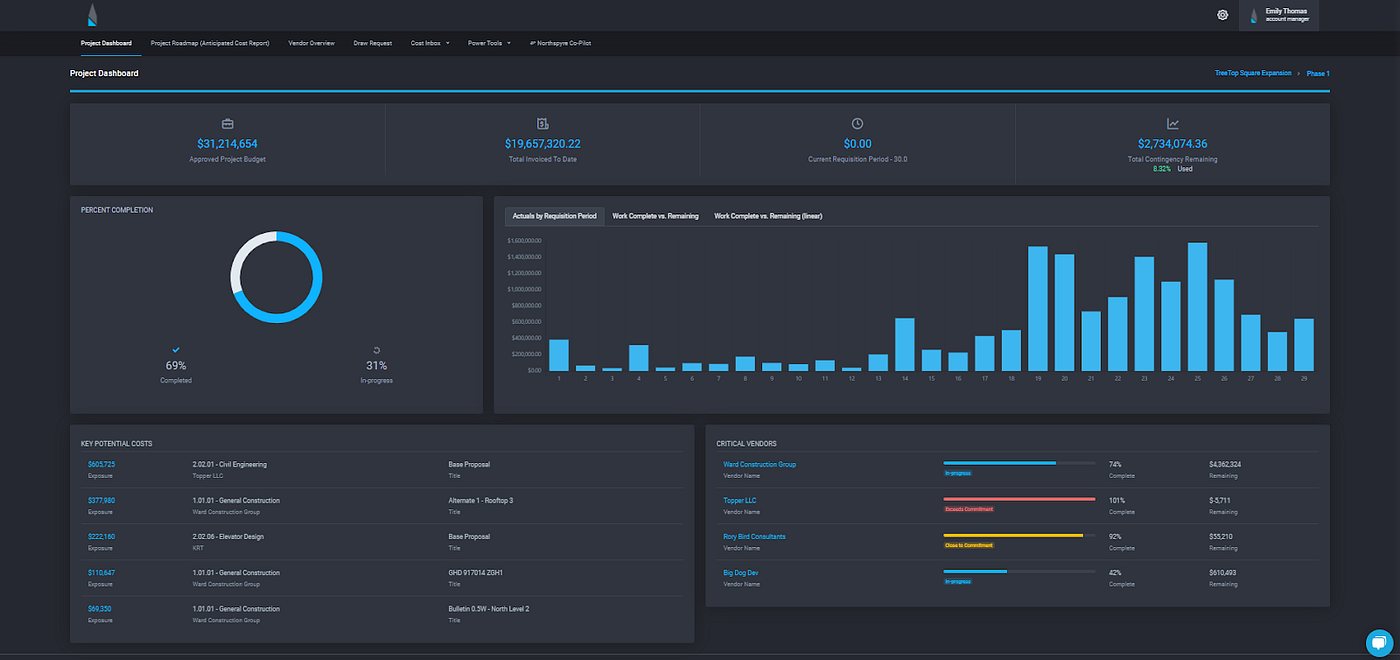Click the Northspyre logo in header
Image resolution: width=1400 pixels, height=660 pixels.
(x=92, y=14)
